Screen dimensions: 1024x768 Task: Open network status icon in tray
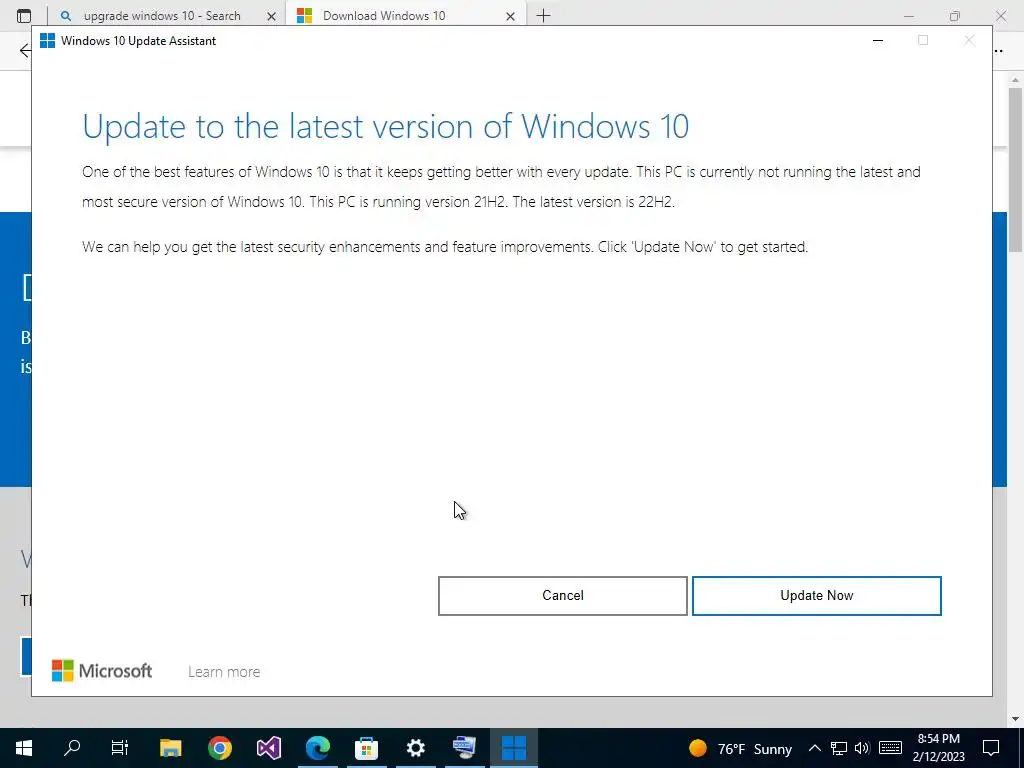pos(839,748)
